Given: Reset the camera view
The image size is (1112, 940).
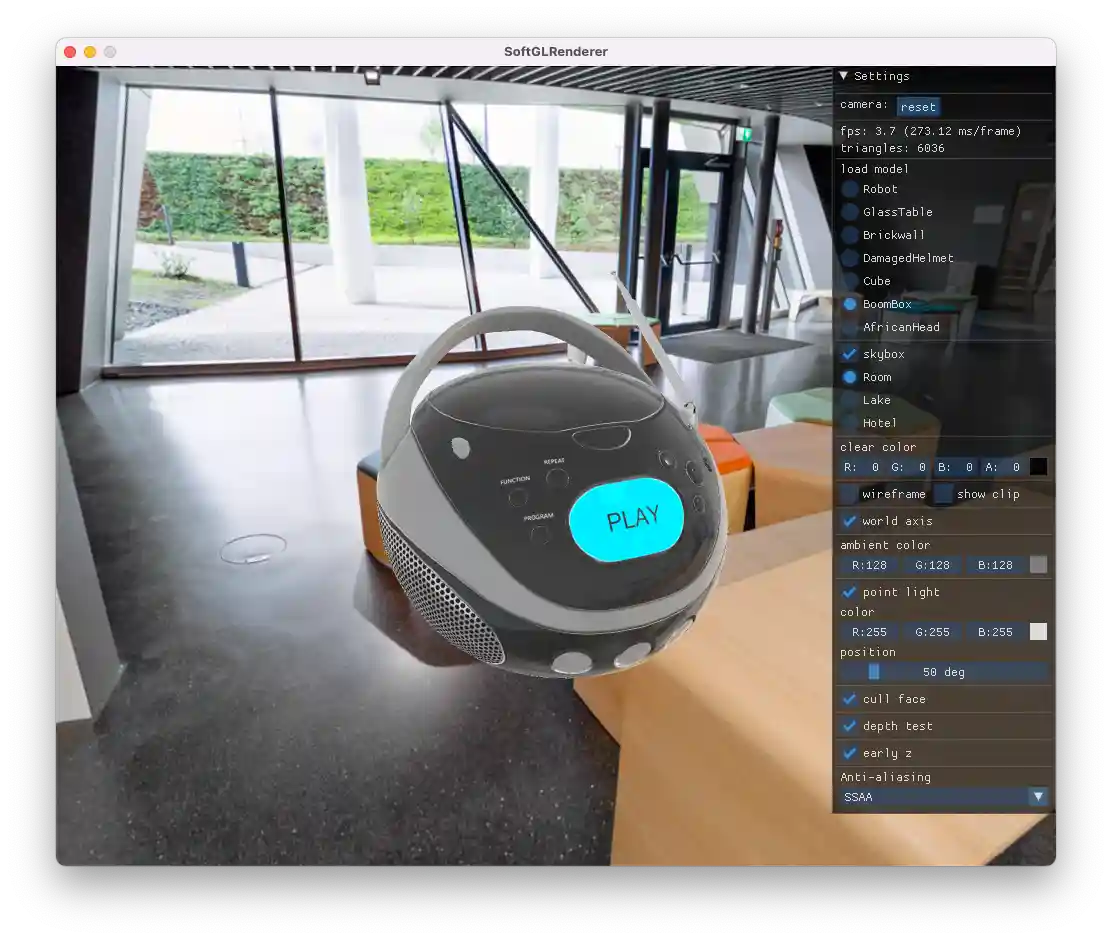Looking at the screenshot, I should [x=918, y=106].
